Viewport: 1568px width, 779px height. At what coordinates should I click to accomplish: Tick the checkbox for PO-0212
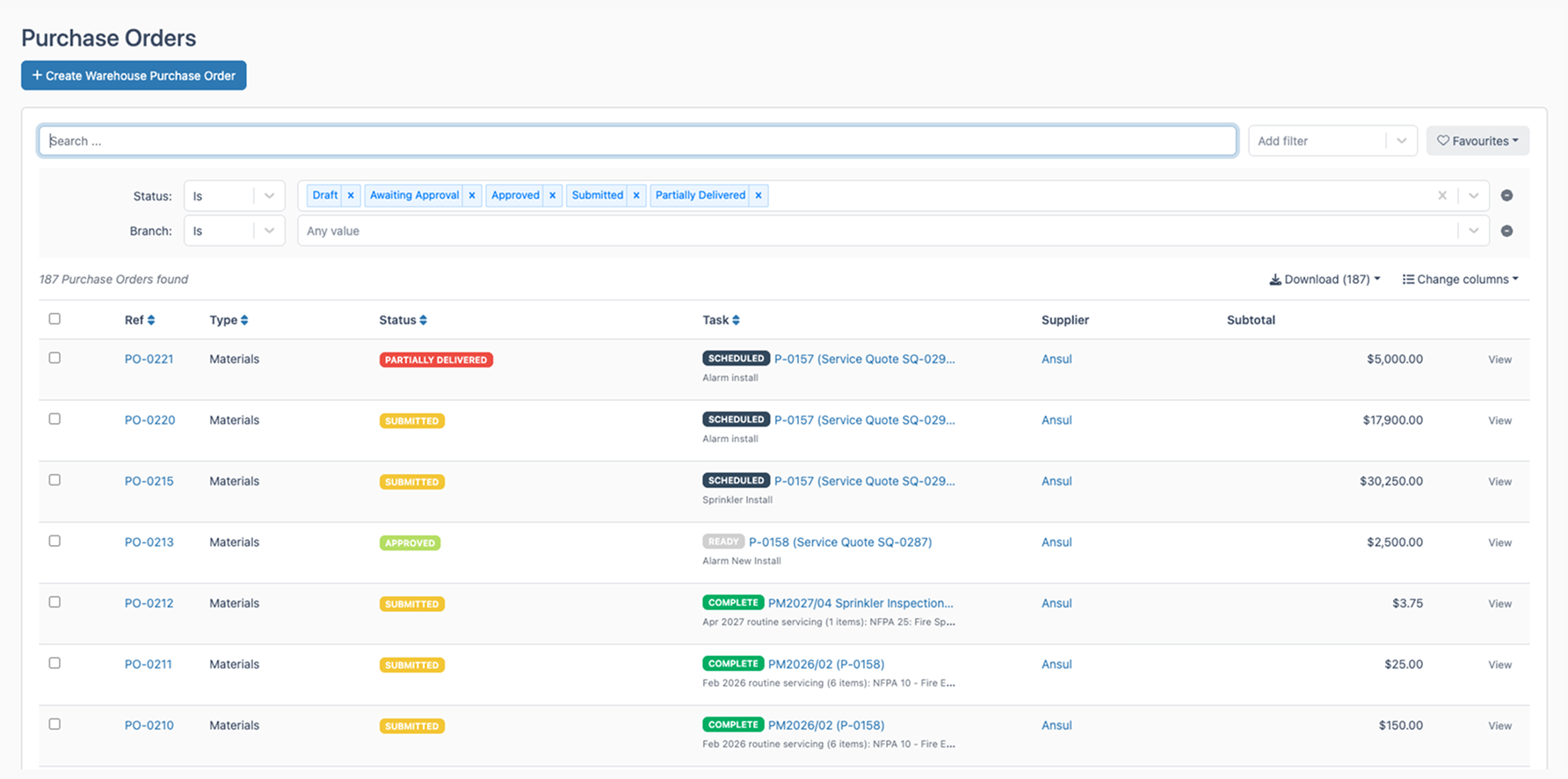(x=54, y=602)
